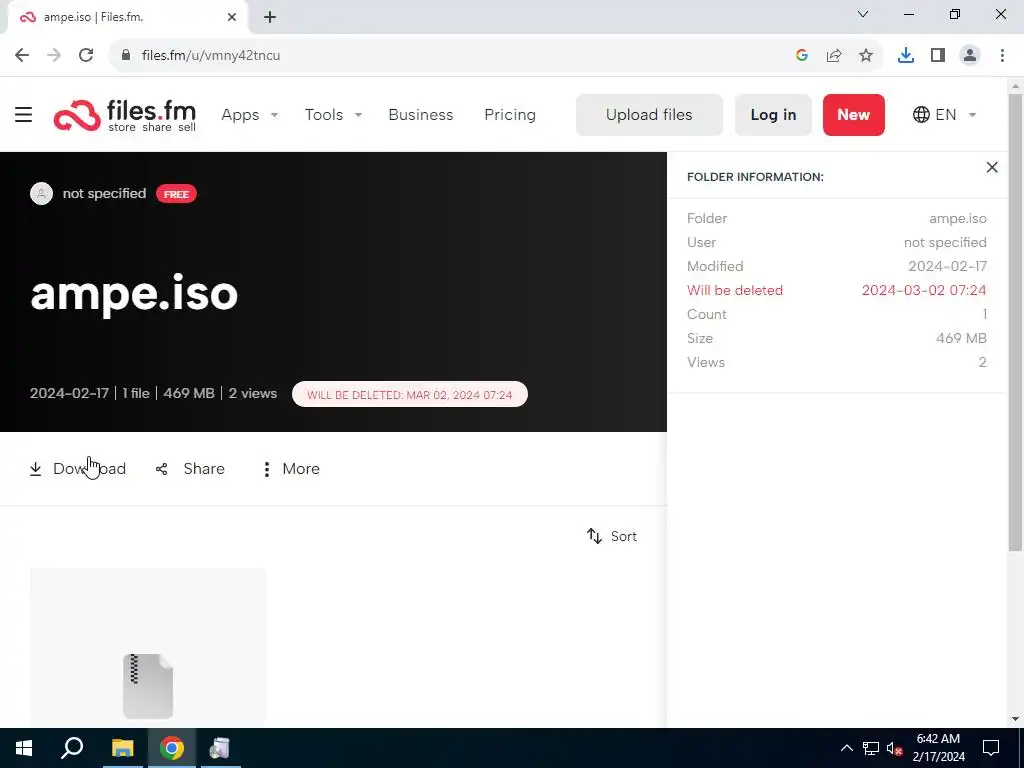
Task: Click the 469 MB size value
Action: (961, 338)
